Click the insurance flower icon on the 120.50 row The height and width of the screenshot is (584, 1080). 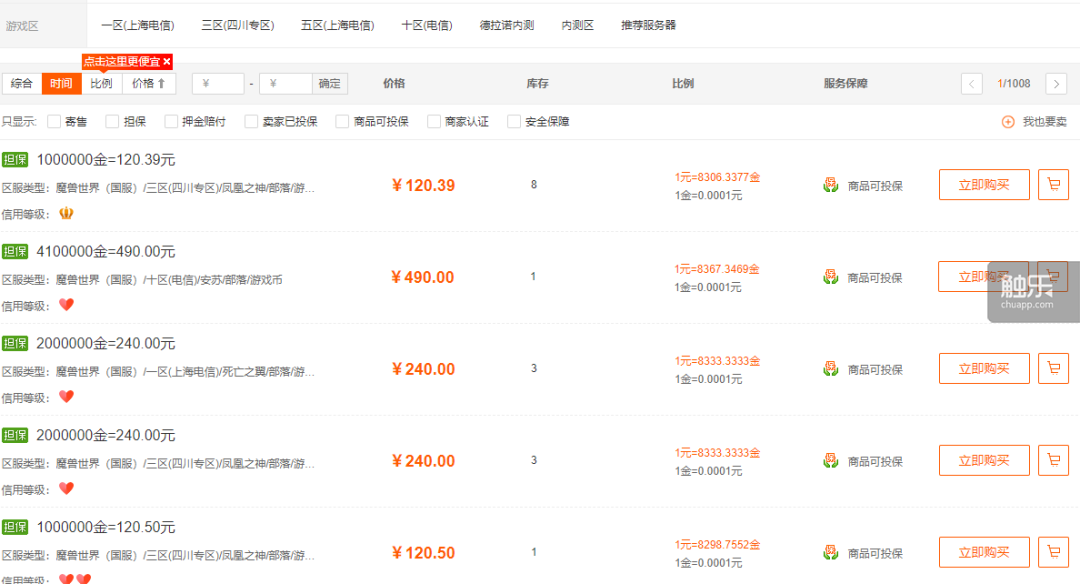[831, 553]
